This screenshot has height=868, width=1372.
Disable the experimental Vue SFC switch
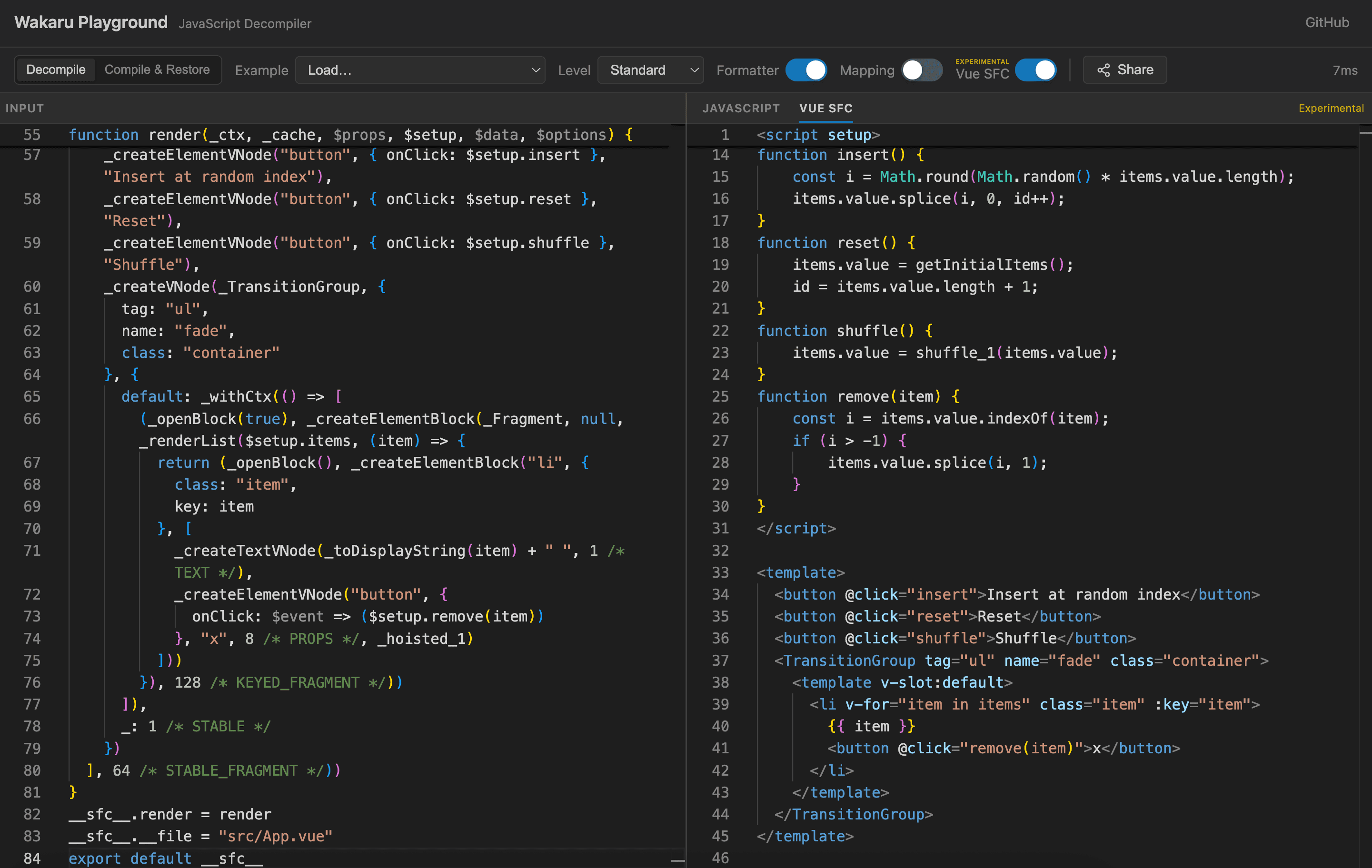tap(1035, 70)
